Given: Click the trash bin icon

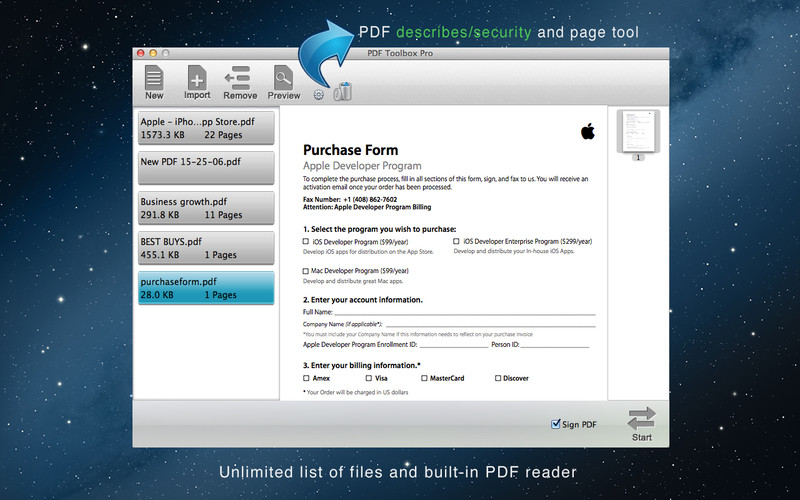Looking at the screenshot, I should [343, 91].
